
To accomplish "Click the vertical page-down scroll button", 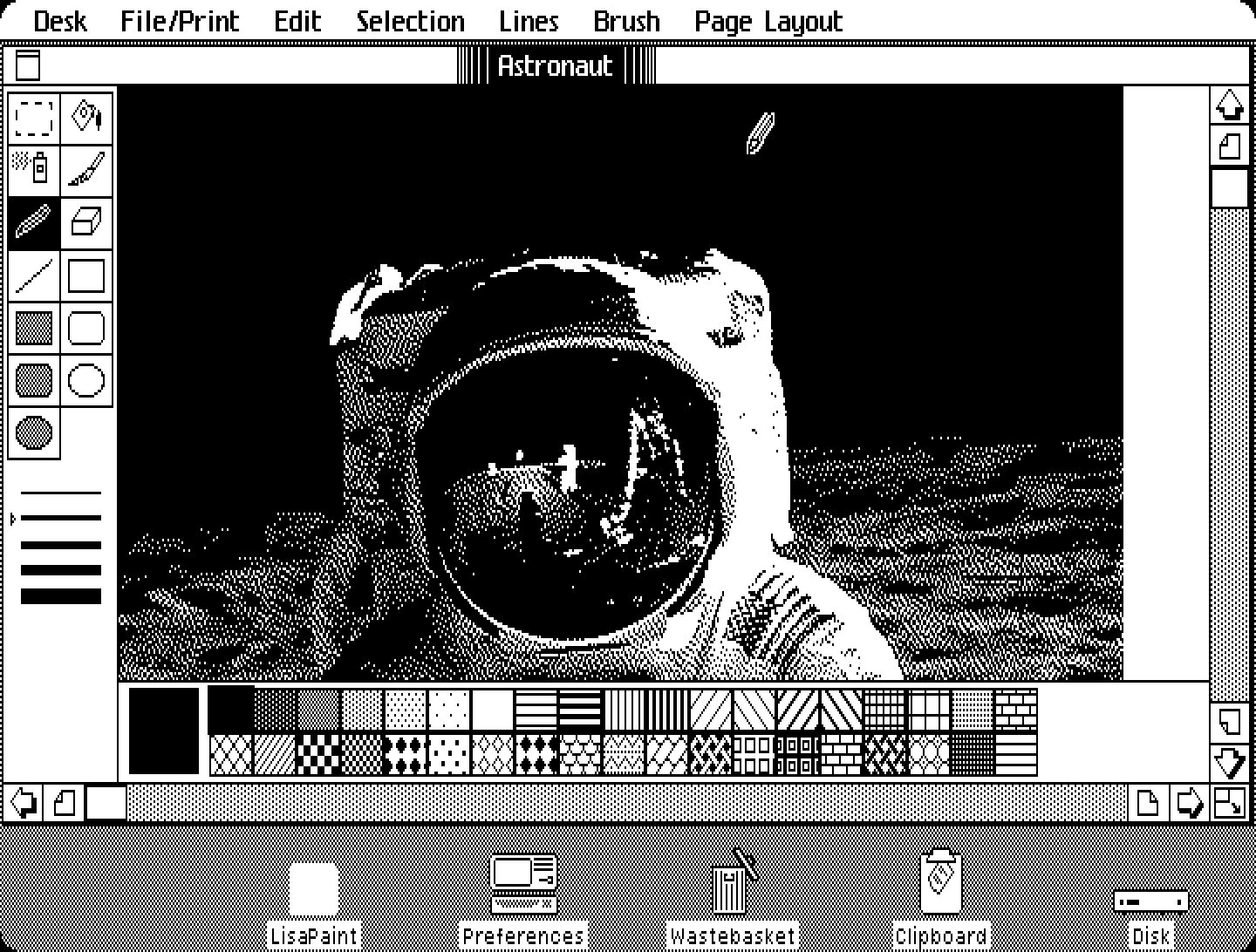I will (x=1230, y=722).
